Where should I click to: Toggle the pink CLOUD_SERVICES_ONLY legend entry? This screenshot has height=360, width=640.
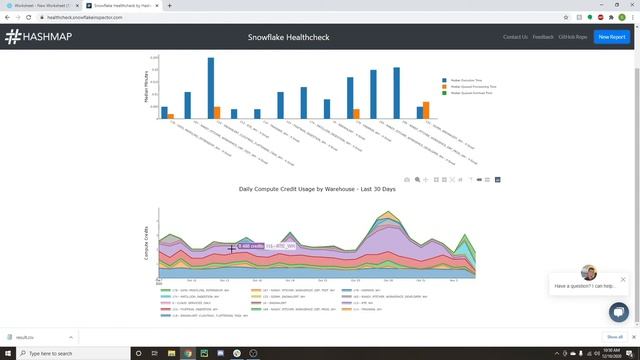point(186,303)
